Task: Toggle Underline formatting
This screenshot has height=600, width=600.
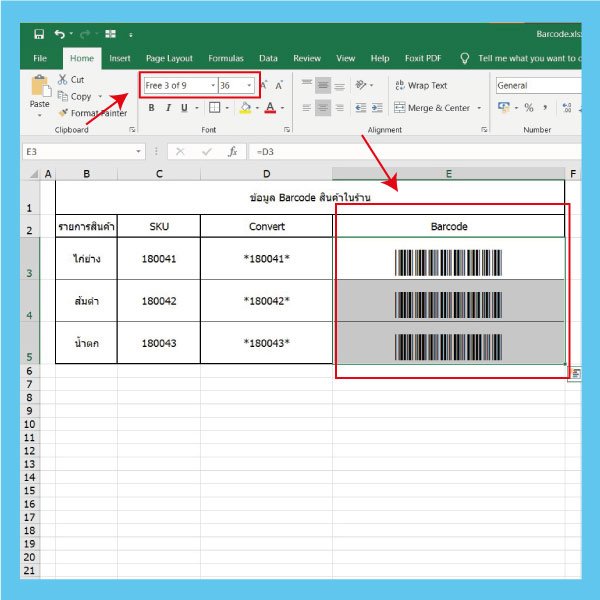Action: (x=184, y=108)
